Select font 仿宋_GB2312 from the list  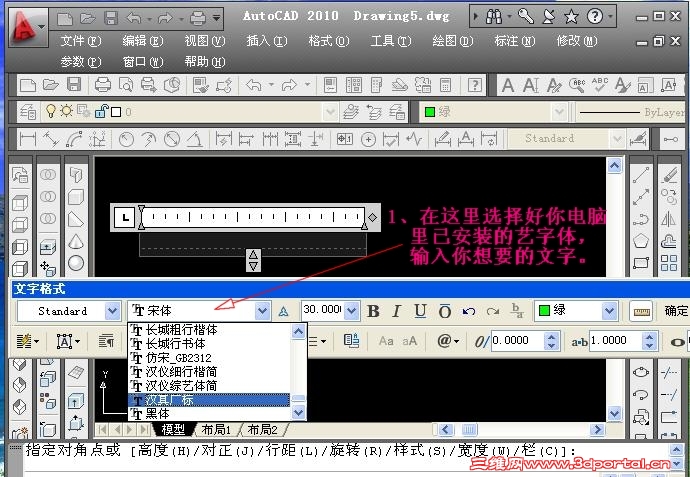pyautogui.click(x=209, y=358)
